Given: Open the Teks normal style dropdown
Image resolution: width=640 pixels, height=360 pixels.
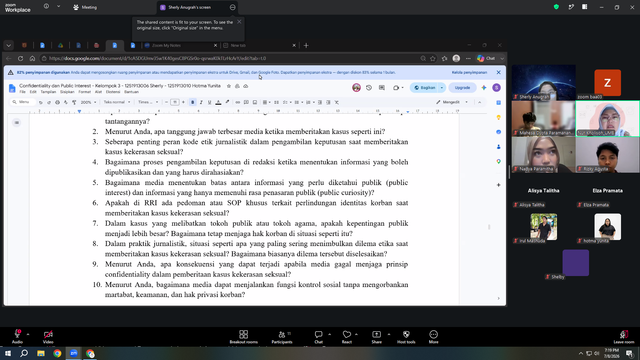Looking at the screenshot, I should [117, 102].
